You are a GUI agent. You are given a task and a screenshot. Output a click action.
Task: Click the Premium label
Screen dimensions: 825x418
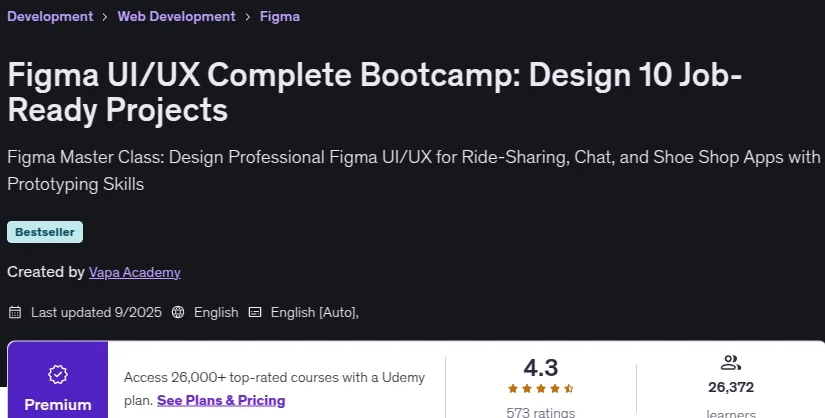(x=58, y=405)
